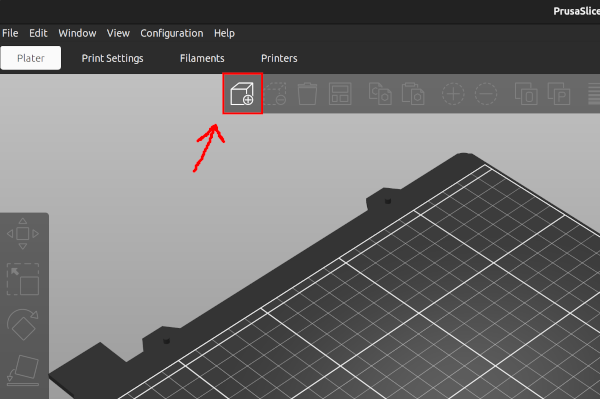Click the Arrange objects icon
Viewport: 600px width, 399px height.
click(x=340, y=94)
